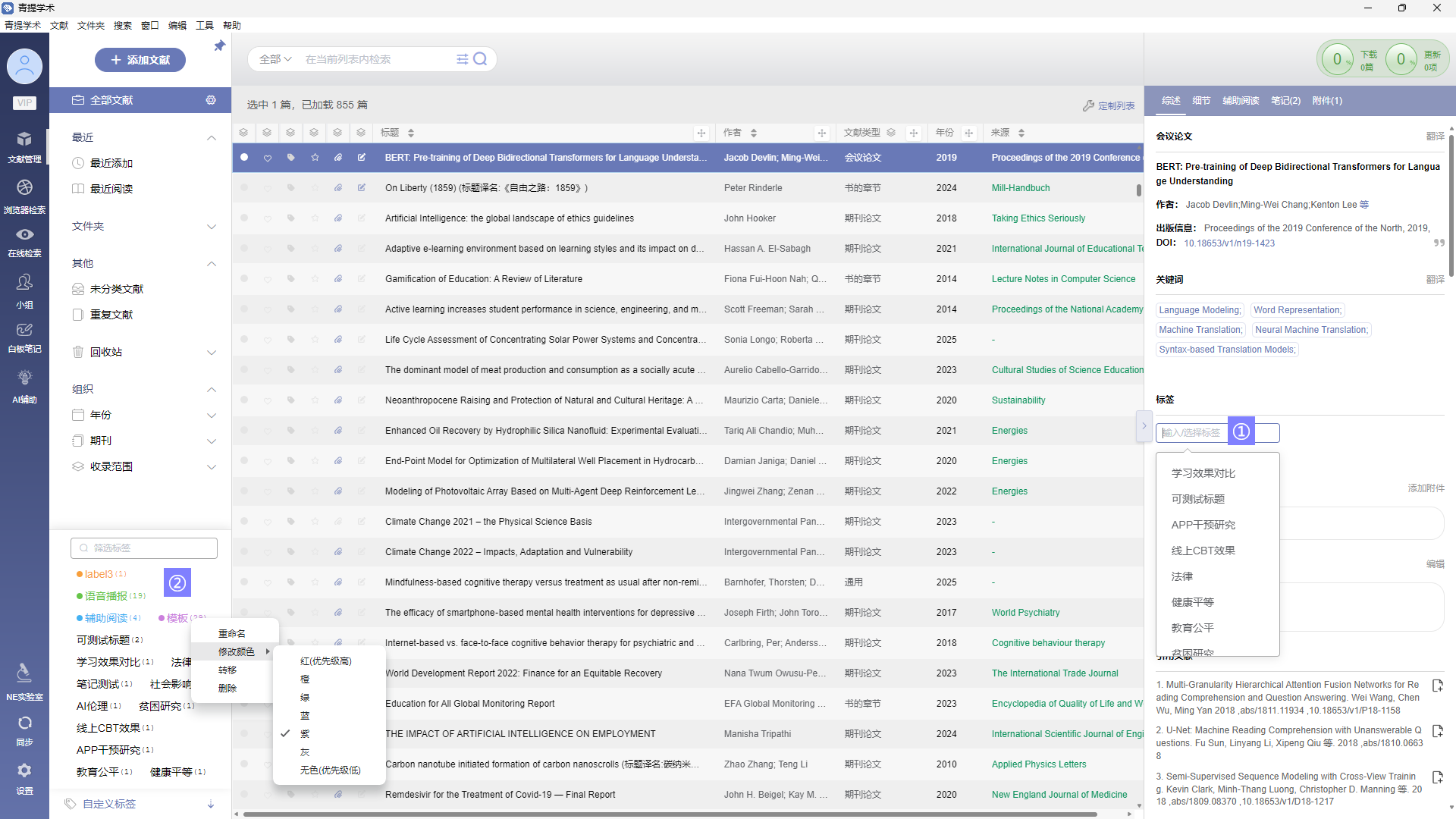
Task: Click the search magnifier icon in search bar
Action: point(480,59)
